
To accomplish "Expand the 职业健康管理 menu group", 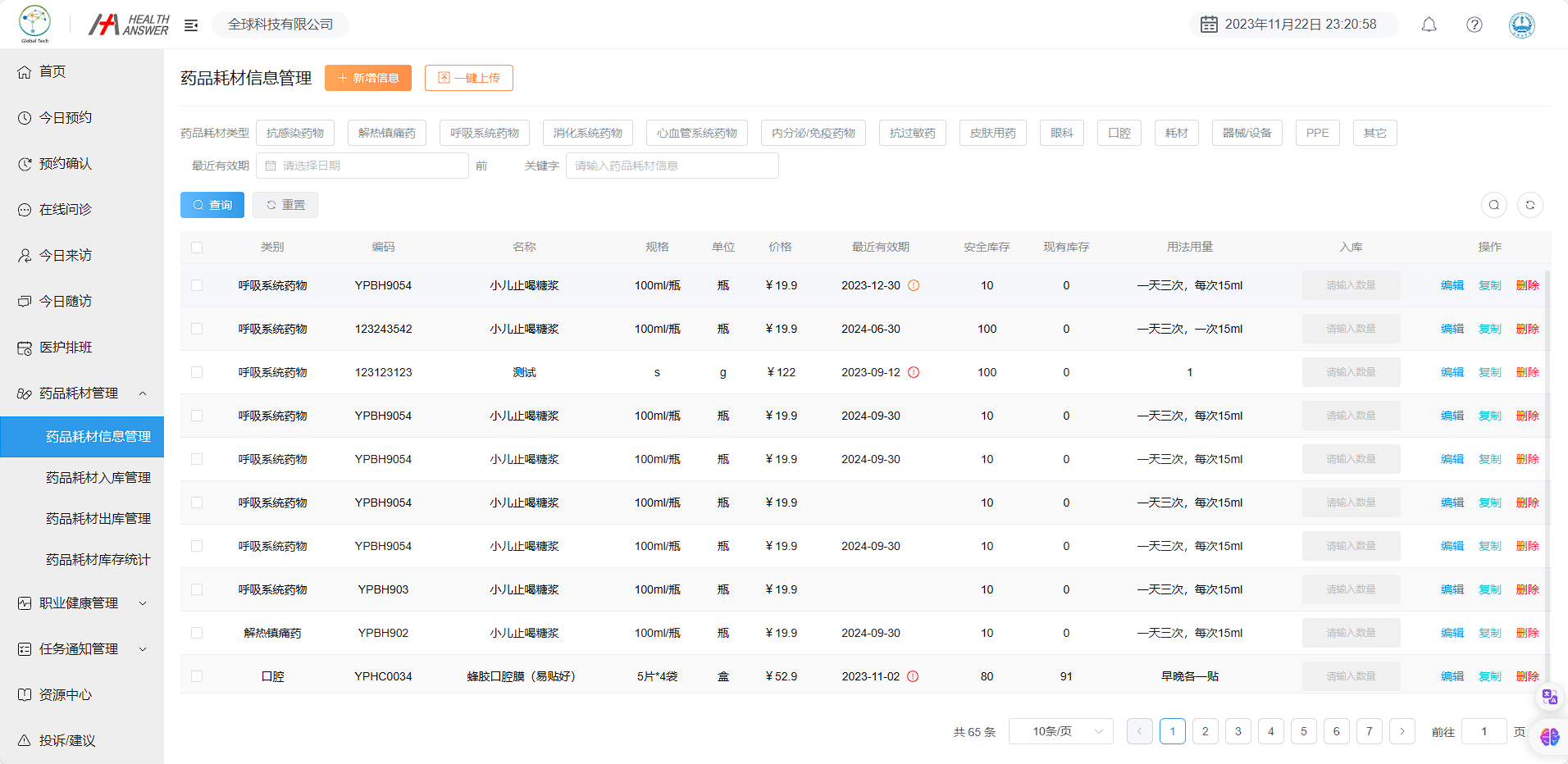I will pyautogui.click(x=82, y=603).
